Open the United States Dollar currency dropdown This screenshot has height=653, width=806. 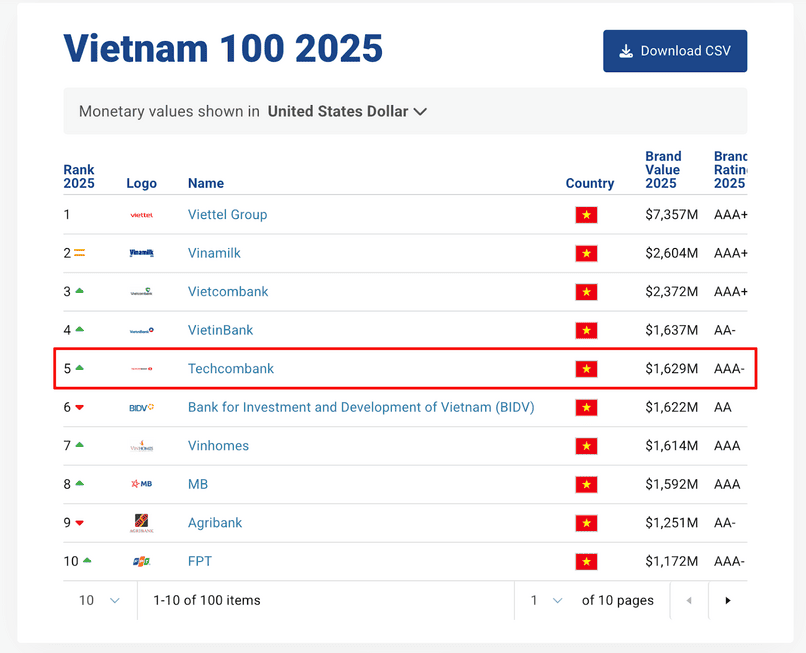347,111
